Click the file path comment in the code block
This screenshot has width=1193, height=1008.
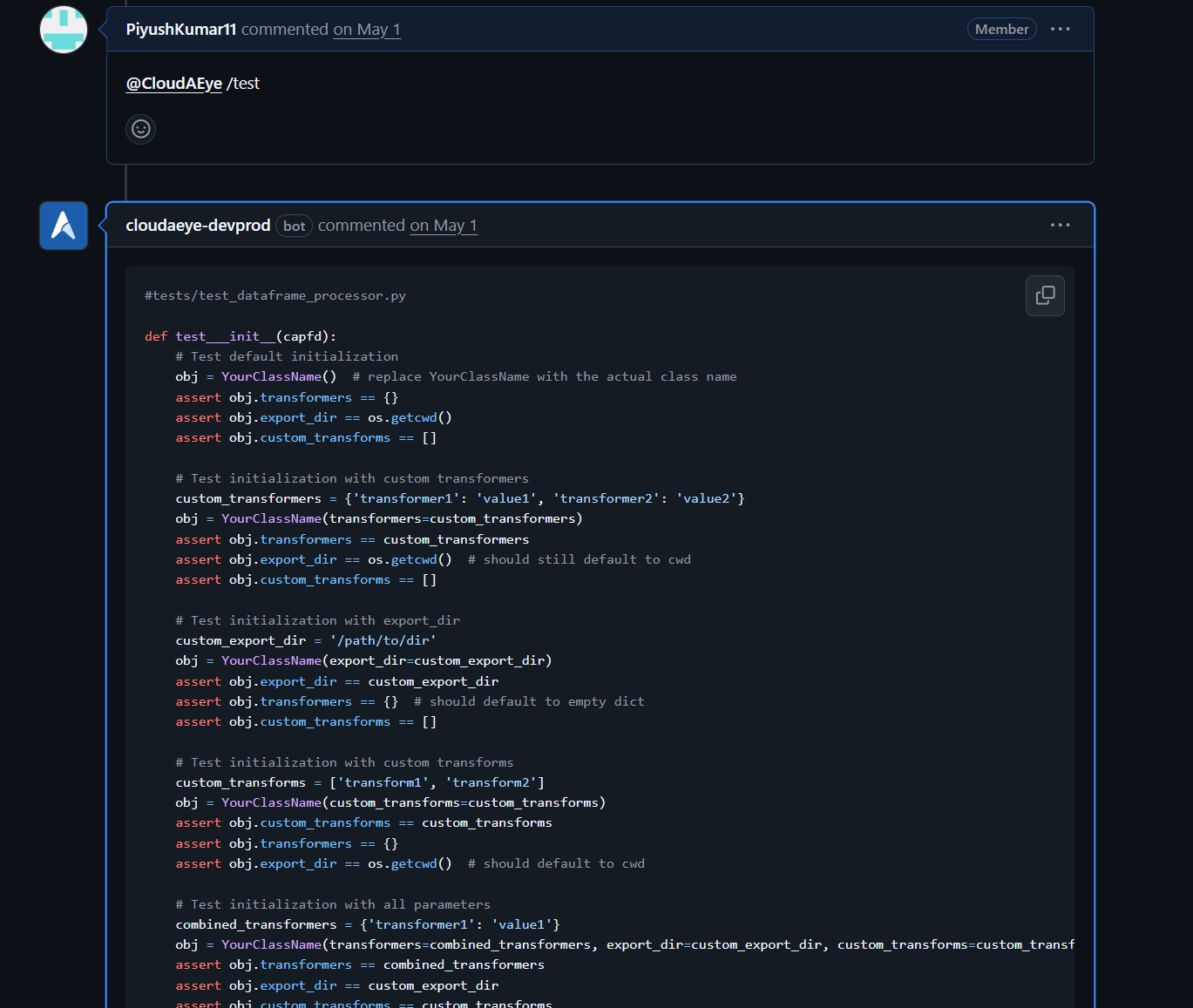275,295
